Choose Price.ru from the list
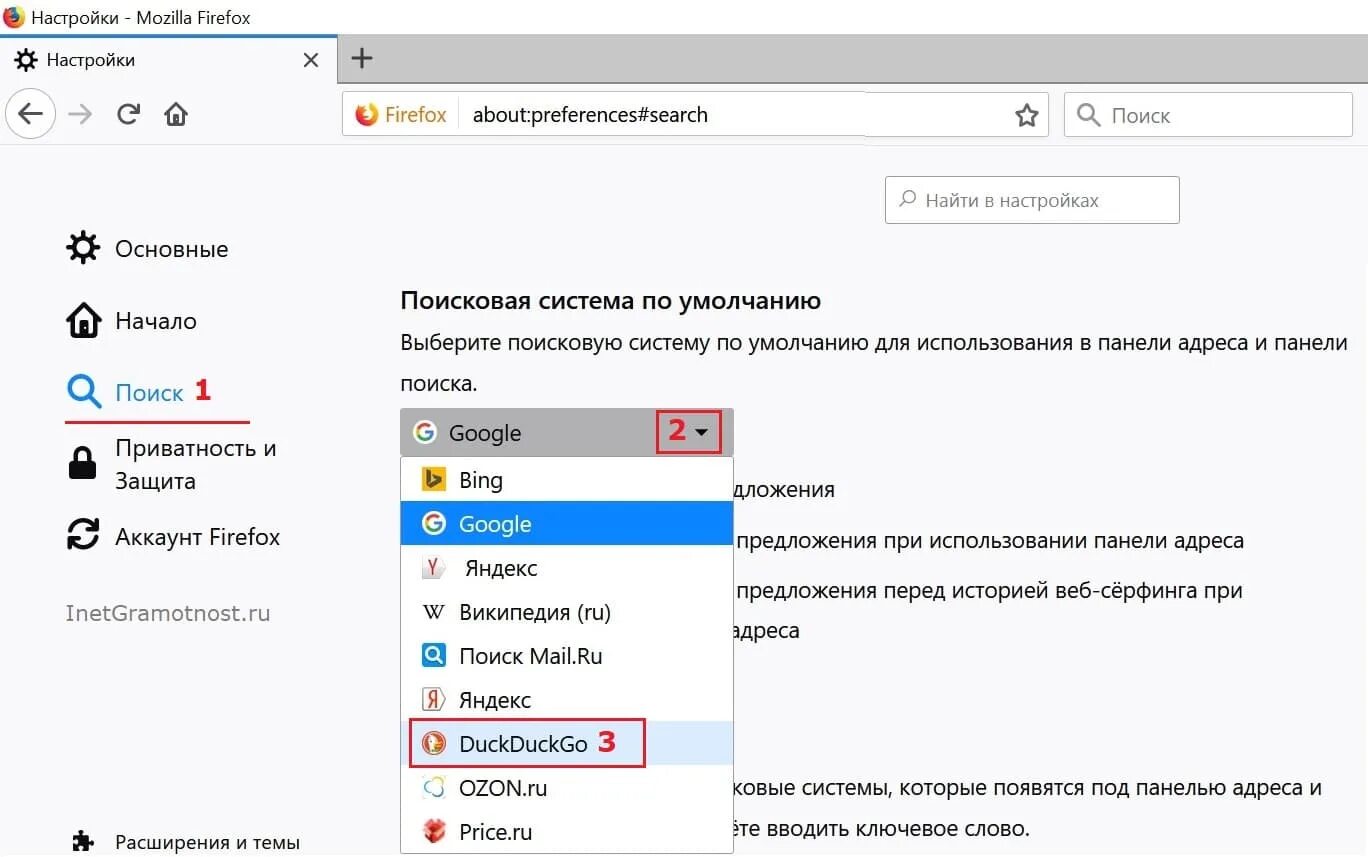 click(567, 832)
